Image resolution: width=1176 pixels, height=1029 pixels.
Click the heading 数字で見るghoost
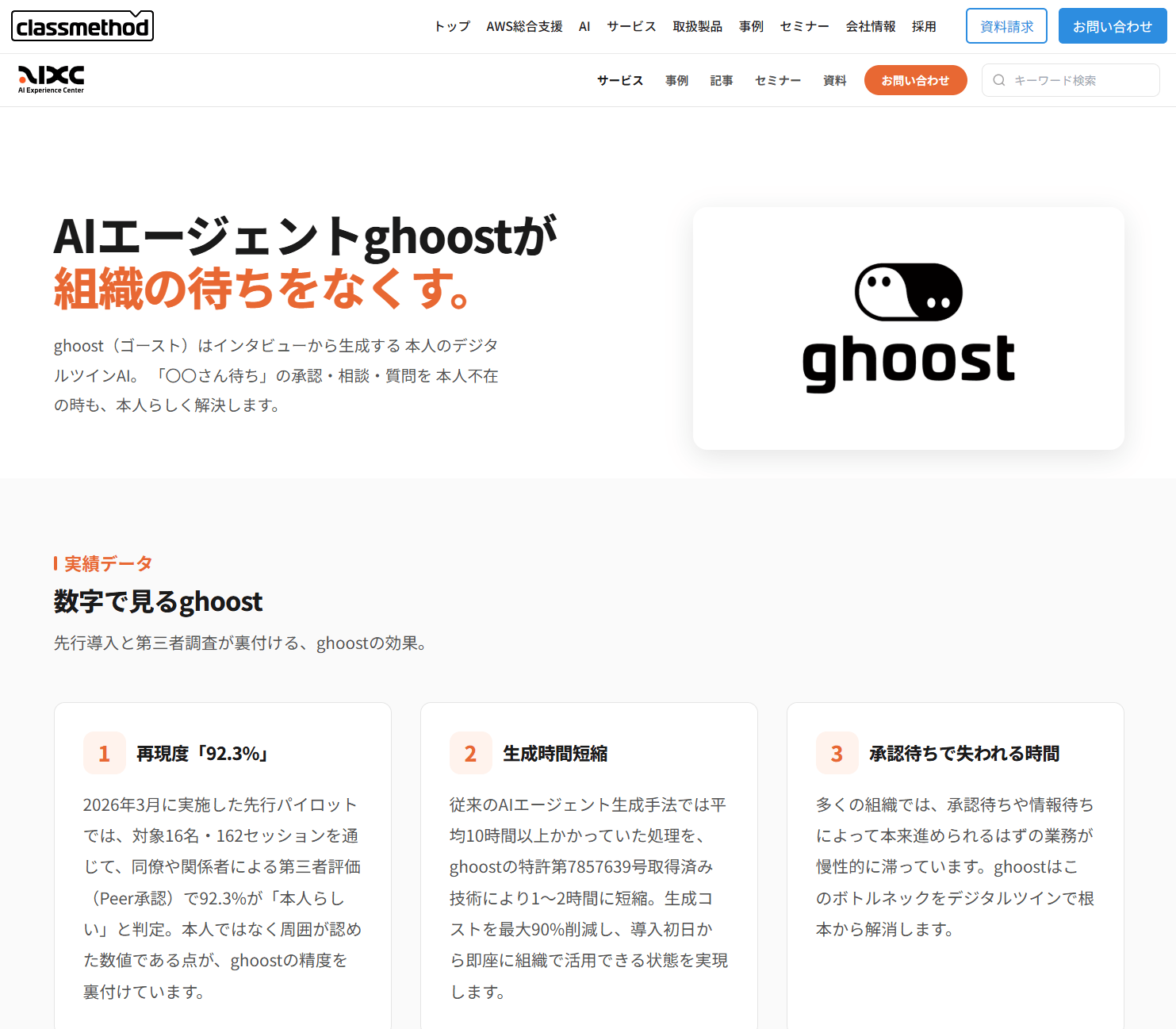pos(158,602)
